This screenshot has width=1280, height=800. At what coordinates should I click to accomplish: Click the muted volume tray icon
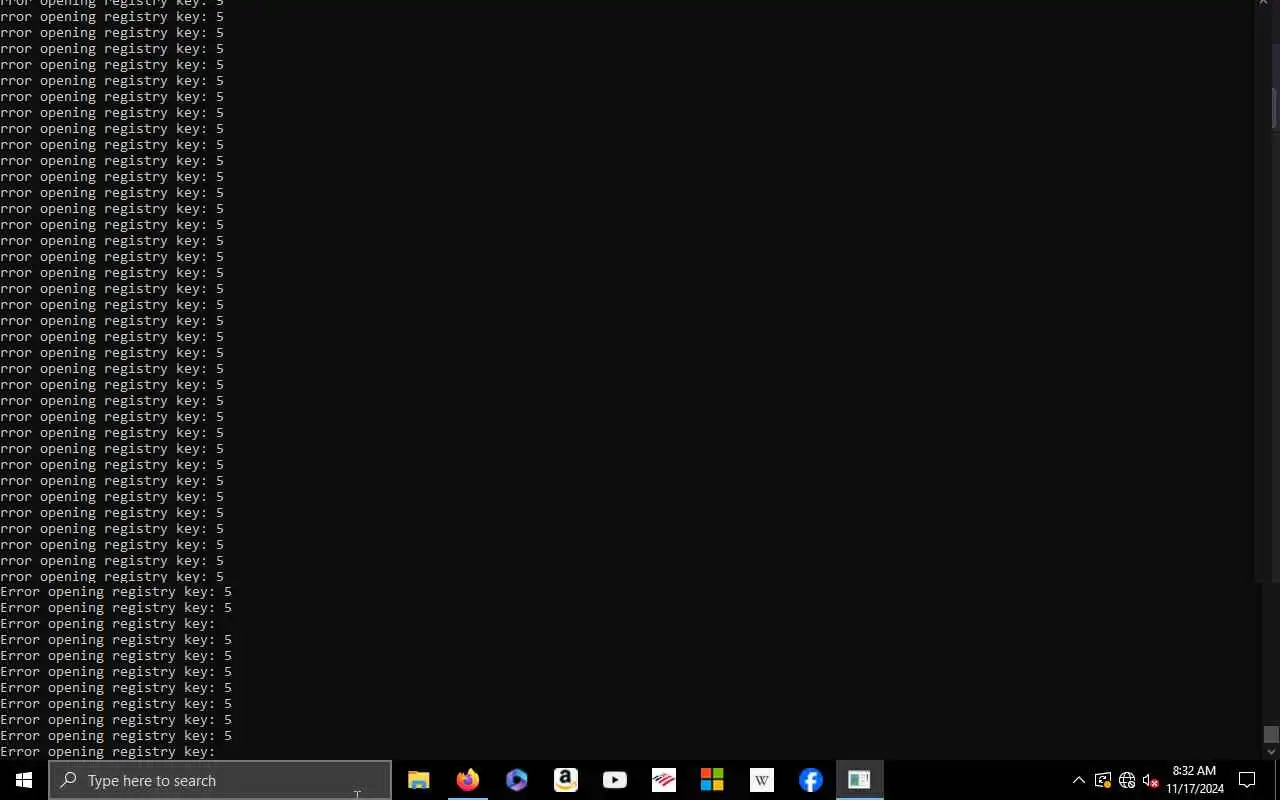(1150, 780)
